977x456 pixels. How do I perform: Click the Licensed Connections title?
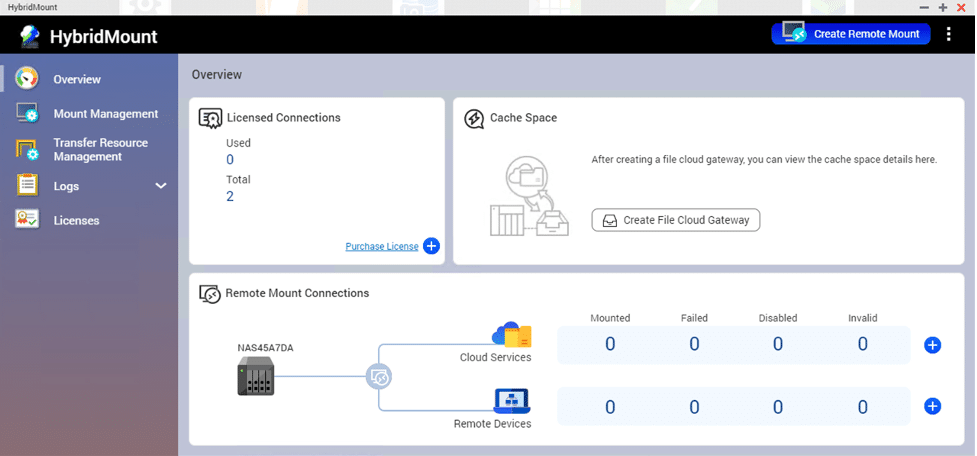coord(284,118)
